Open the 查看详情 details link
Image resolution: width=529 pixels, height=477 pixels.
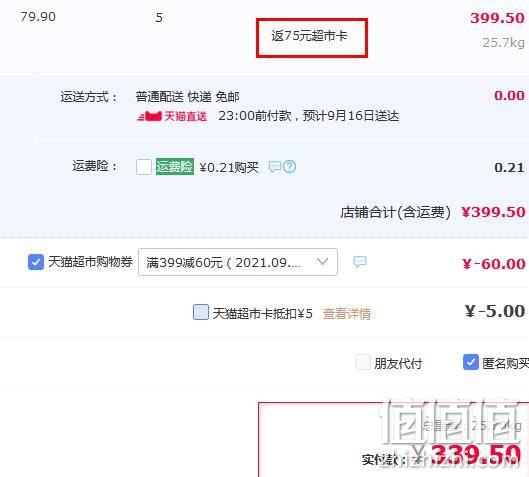pyautogui.click(x=347, y=313)
